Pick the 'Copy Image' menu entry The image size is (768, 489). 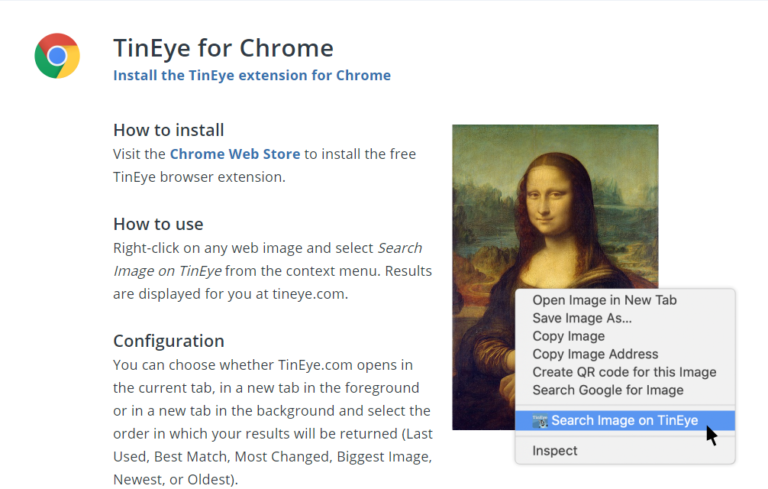(x=568, y=336)
